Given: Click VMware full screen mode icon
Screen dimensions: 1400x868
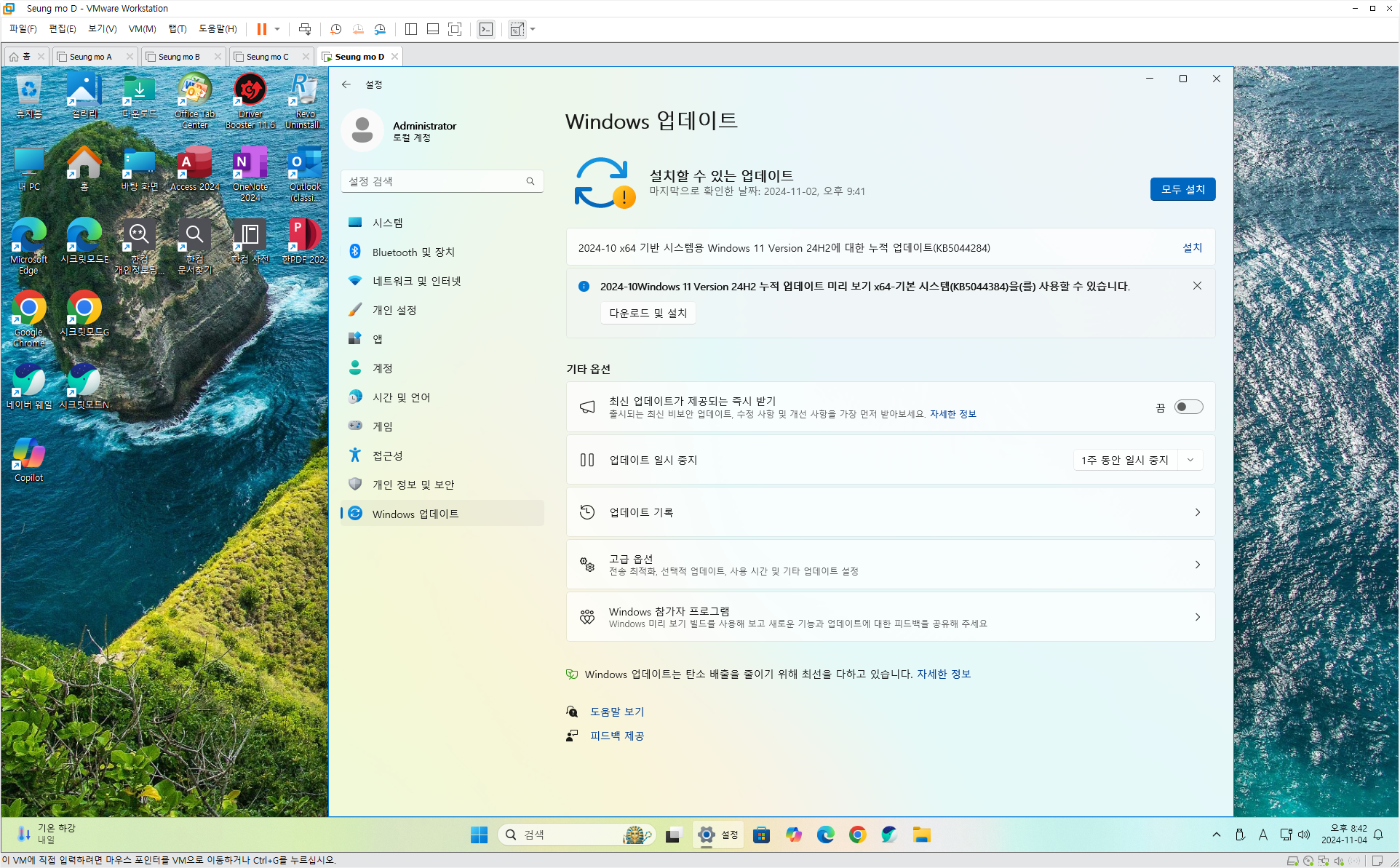Looking at the screenshot, I should coord(455,29).
